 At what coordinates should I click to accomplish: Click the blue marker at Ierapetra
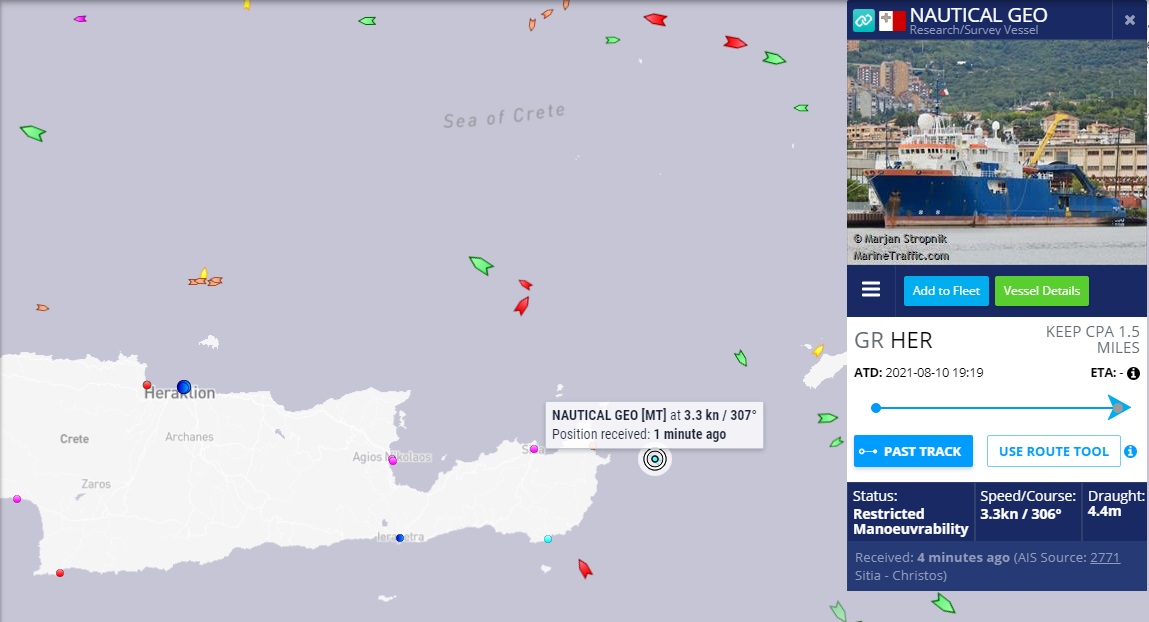pyautogui.click(x=400, y=538)
